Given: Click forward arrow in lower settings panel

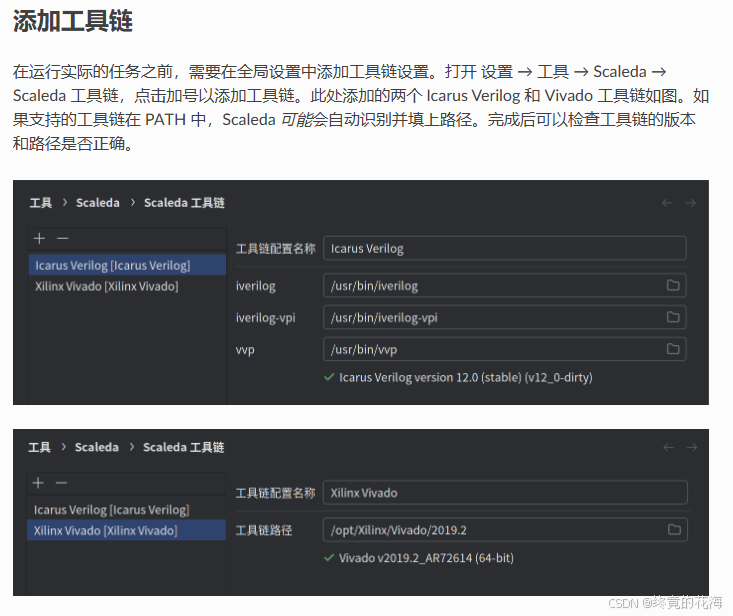Looking at the screenshot, I should click(x=692, y=447).
